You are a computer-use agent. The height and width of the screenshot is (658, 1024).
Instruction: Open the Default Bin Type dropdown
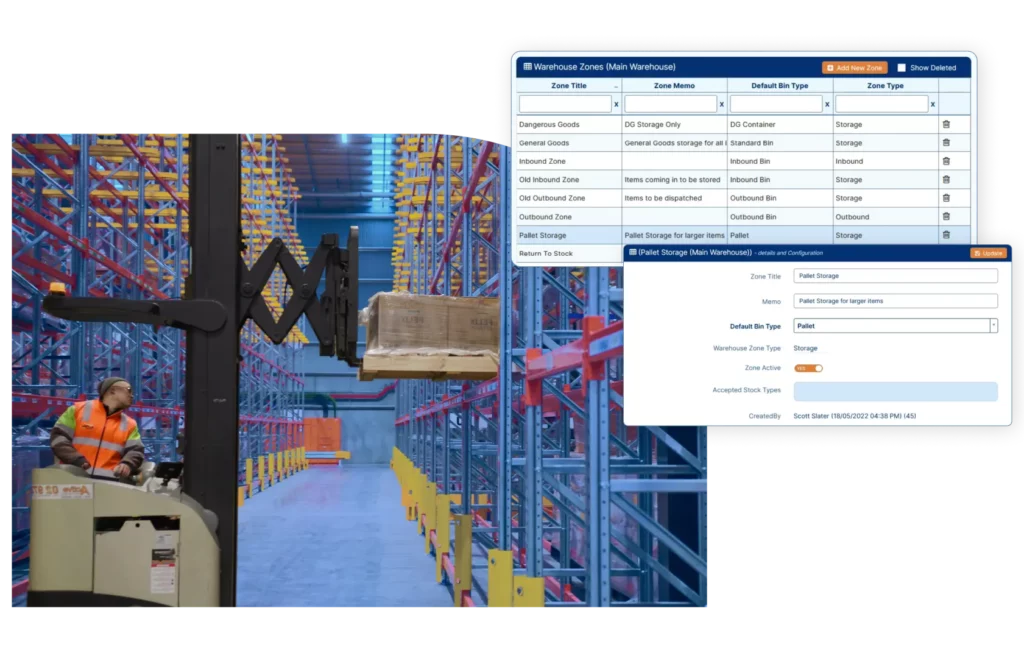(x=993, y=326)
